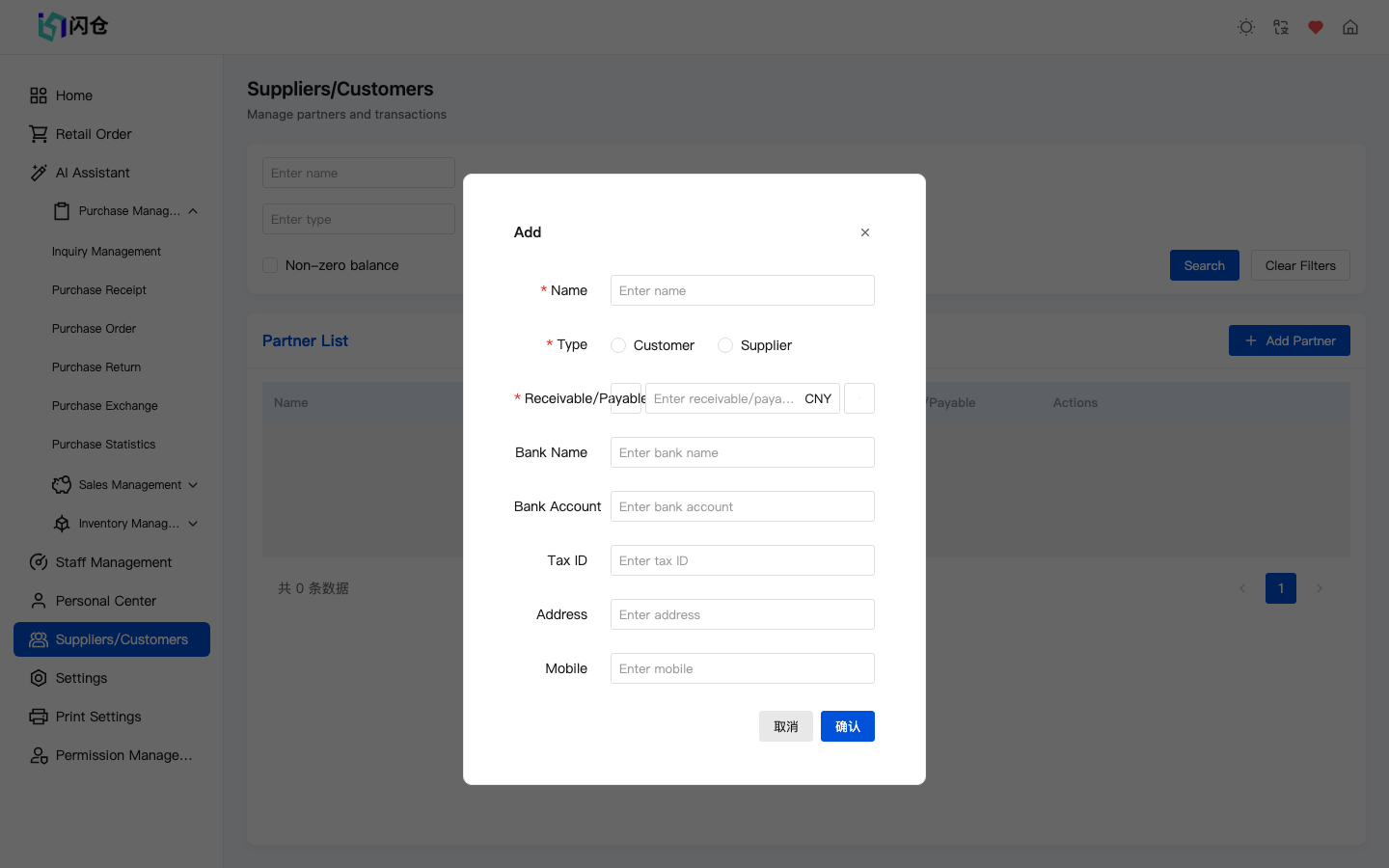
Task: Click the 确认 confirm button
Action: coord(847,725)
